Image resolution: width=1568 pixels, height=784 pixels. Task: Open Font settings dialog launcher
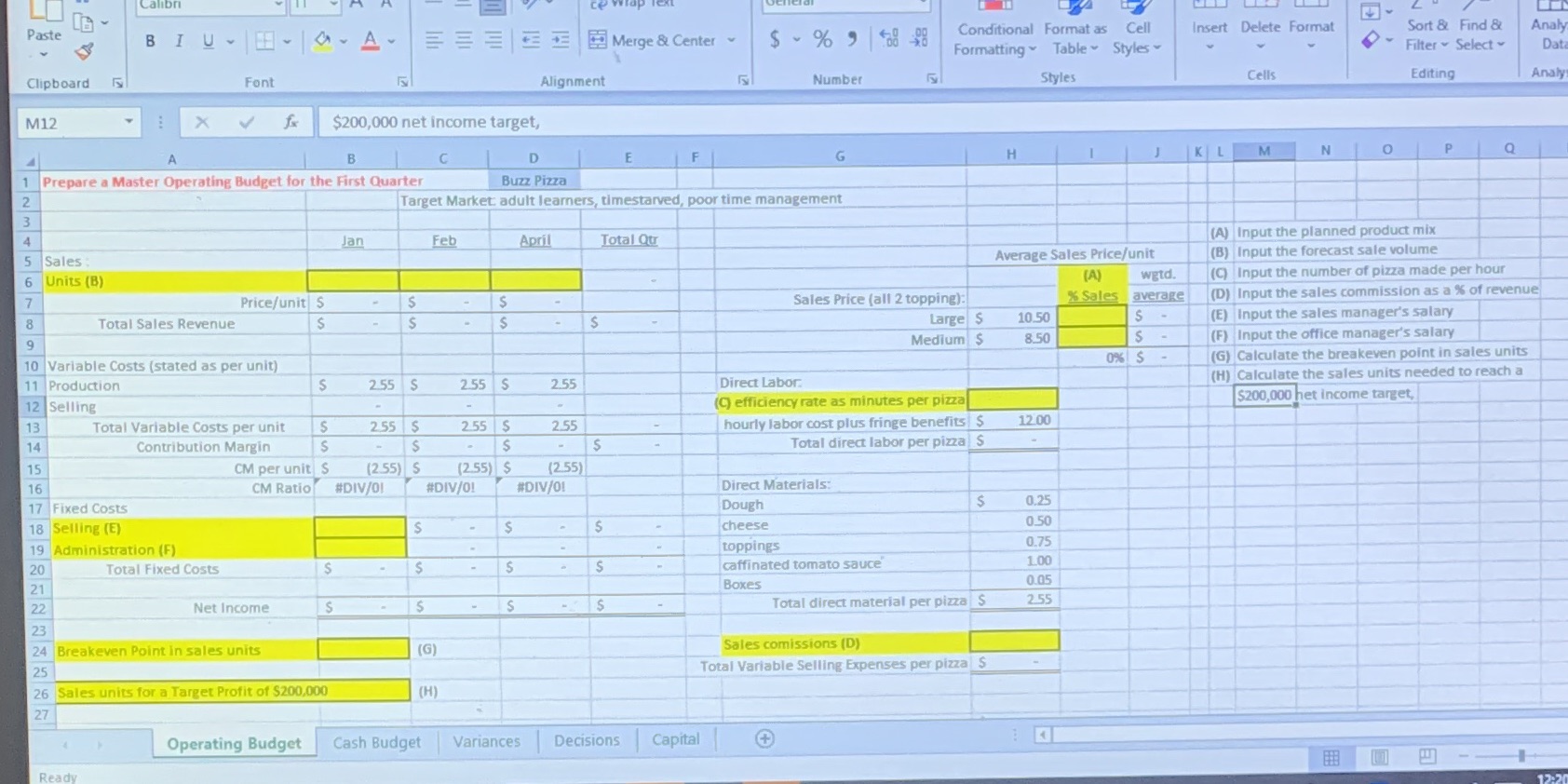pos(403,82)
